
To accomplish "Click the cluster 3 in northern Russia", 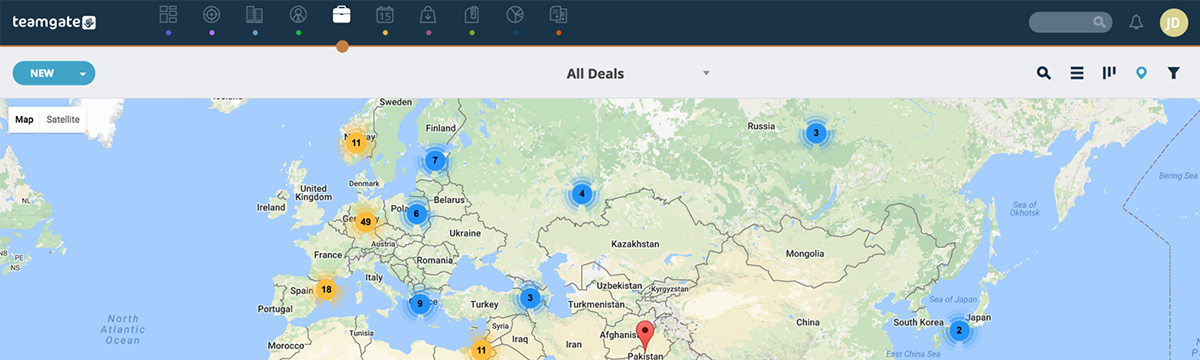I will (815, 132).
